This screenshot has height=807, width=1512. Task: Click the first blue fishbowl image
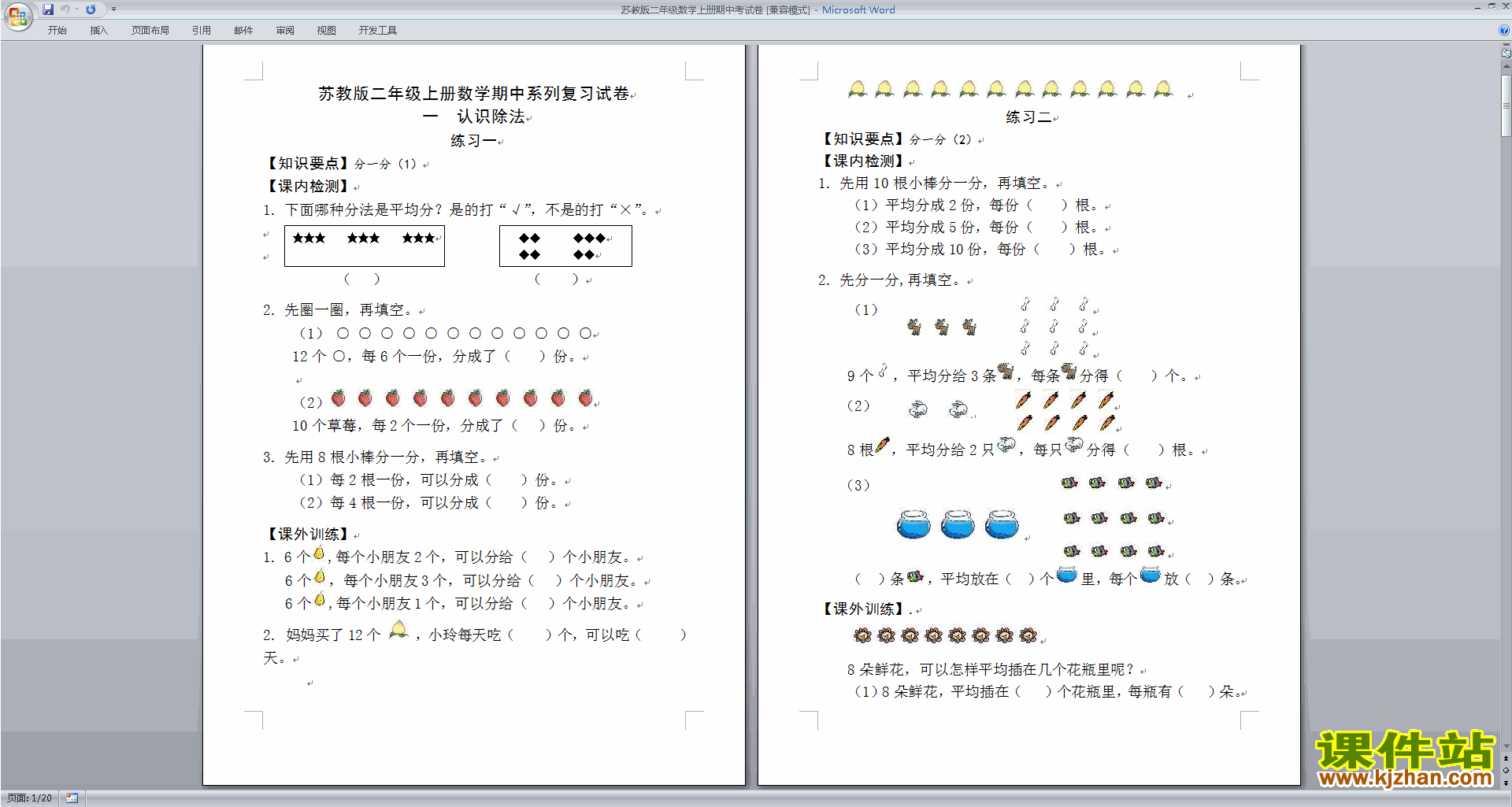[913, 524]
